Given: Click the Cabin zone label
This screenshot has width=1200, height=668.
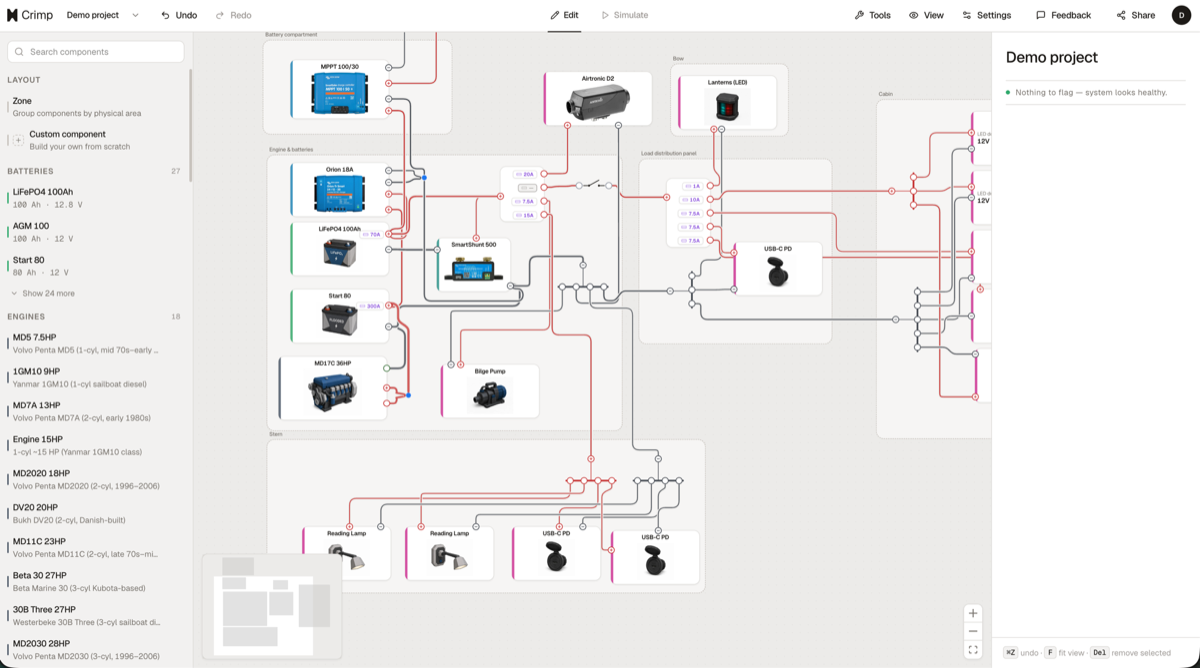Looking at the screenshot, I should pyautogui.click(x=885, y=94).
